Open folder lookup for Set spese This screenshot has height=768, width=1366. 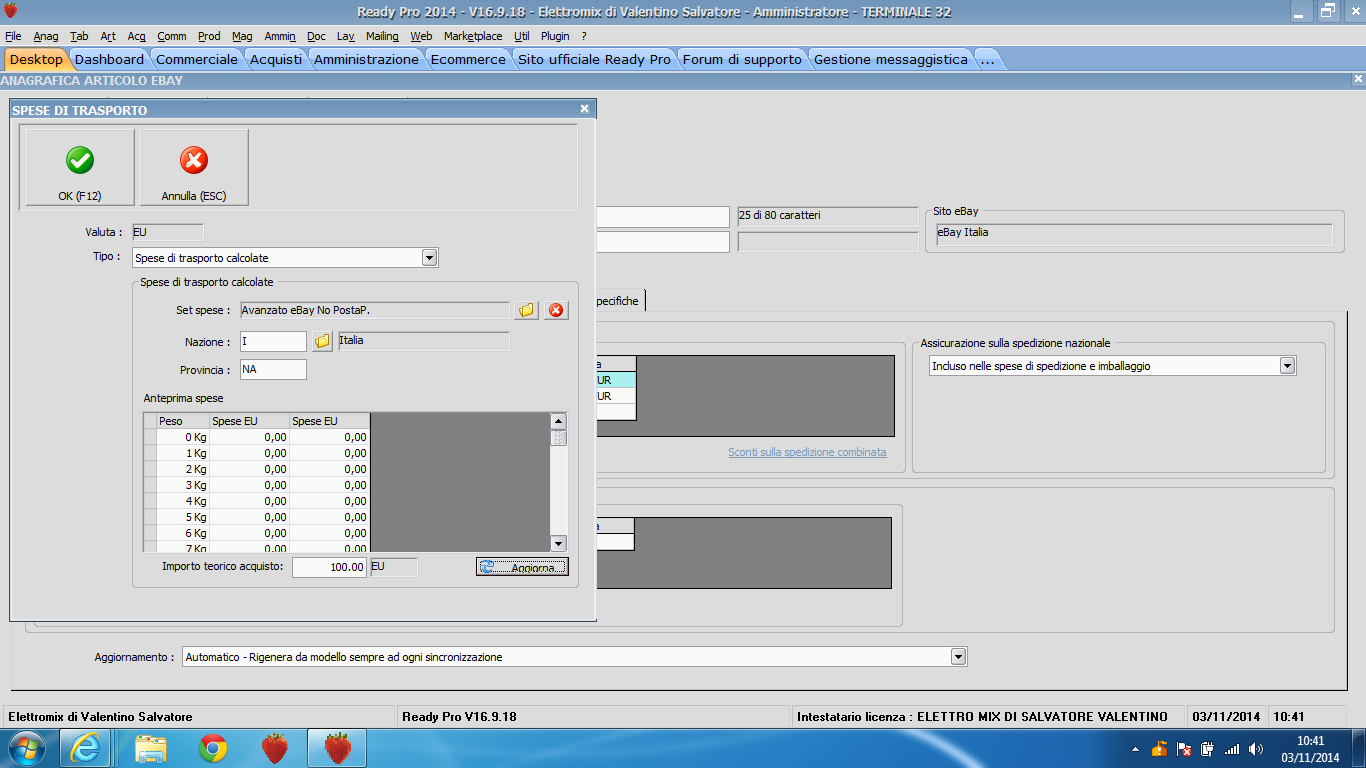(526, 310)
